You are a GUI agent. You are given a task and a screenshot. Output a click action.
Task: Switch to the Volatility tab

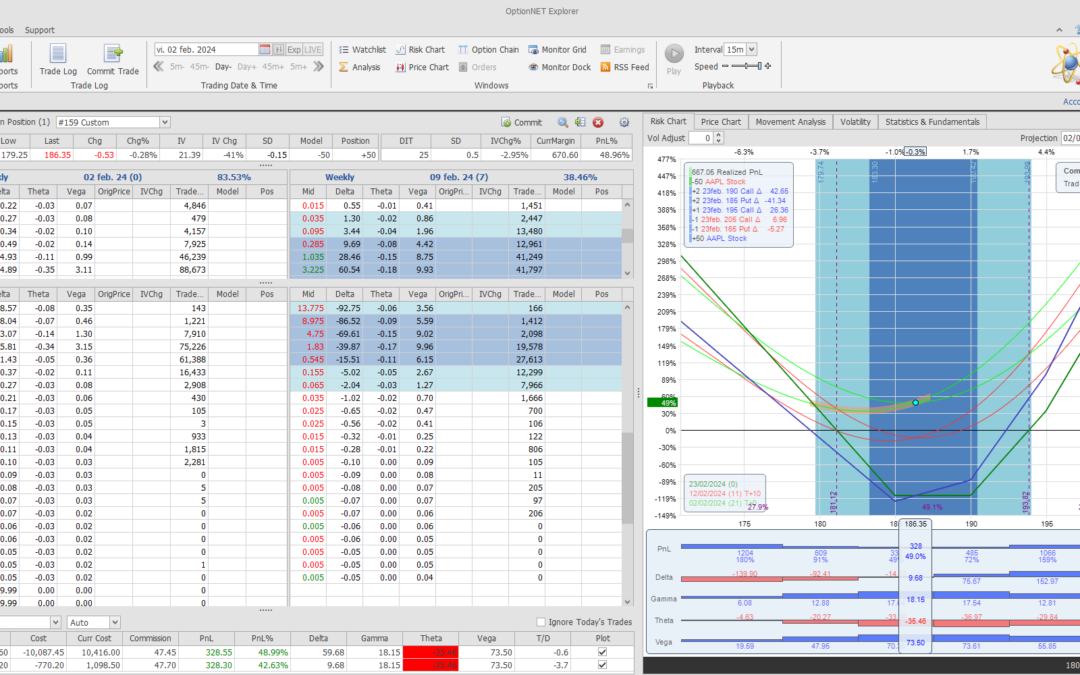coord(855,122)
